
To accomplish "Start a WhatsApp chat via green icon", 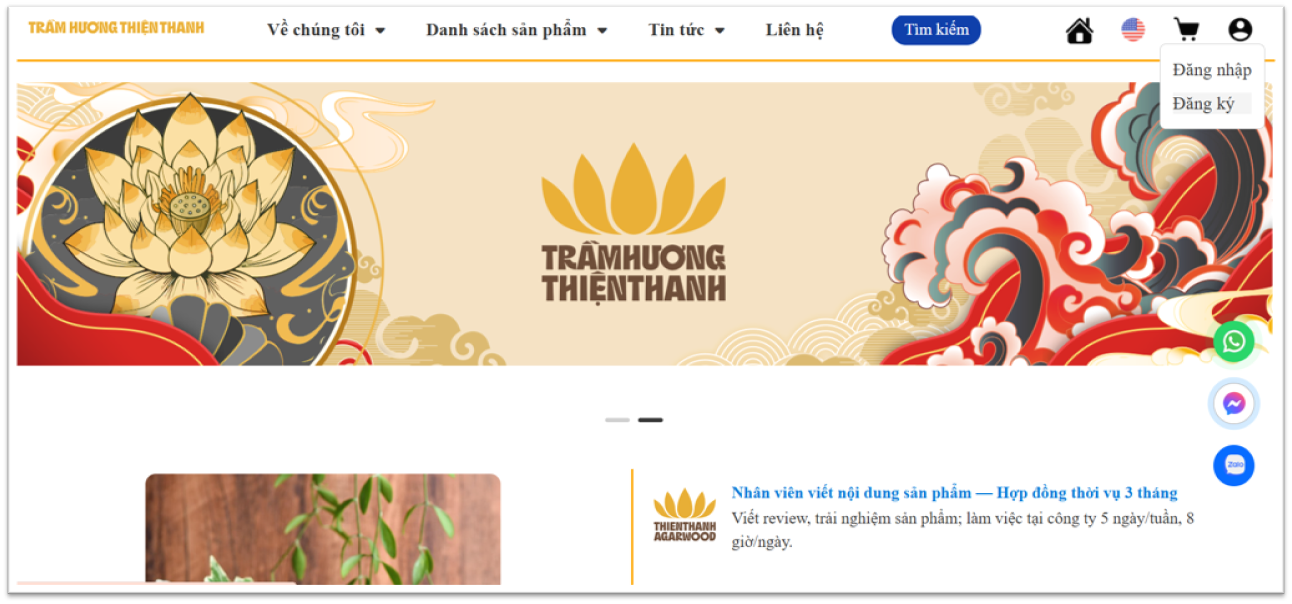I will (x=1234, y=341).
